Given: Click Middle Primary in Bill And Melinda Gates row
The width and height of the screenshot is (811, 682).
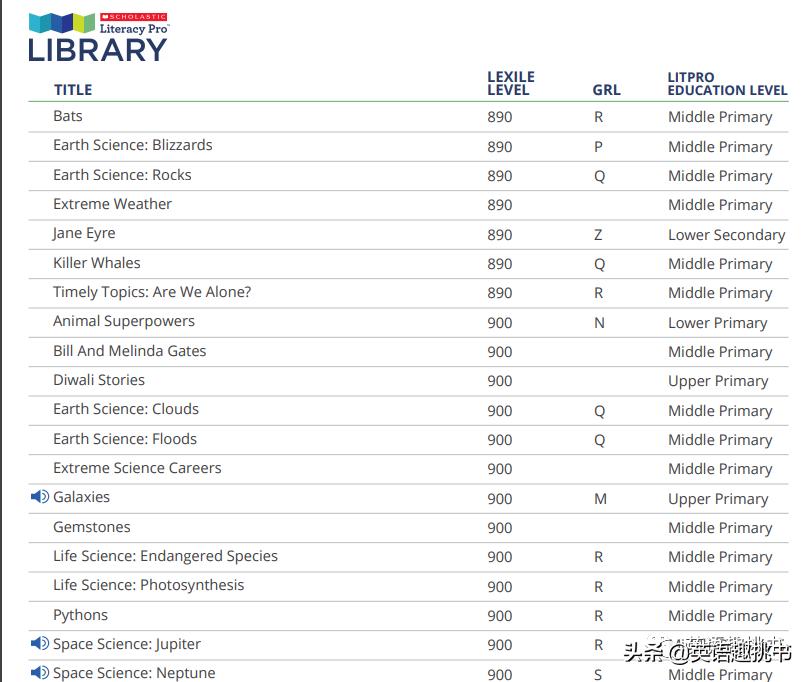Looking at the screenshot, I should pyautogui.click(x=720, y=352).
